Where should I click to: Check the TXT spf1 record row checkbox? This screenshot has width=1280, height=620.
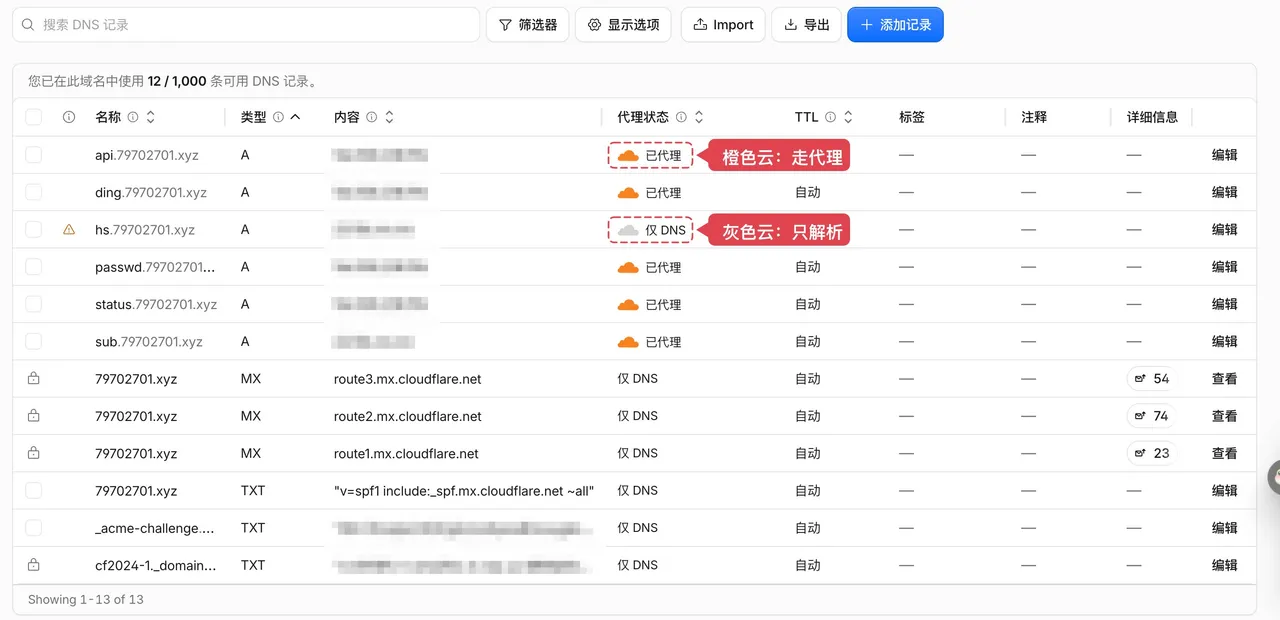pyautogui.click(x=34, y=491)
